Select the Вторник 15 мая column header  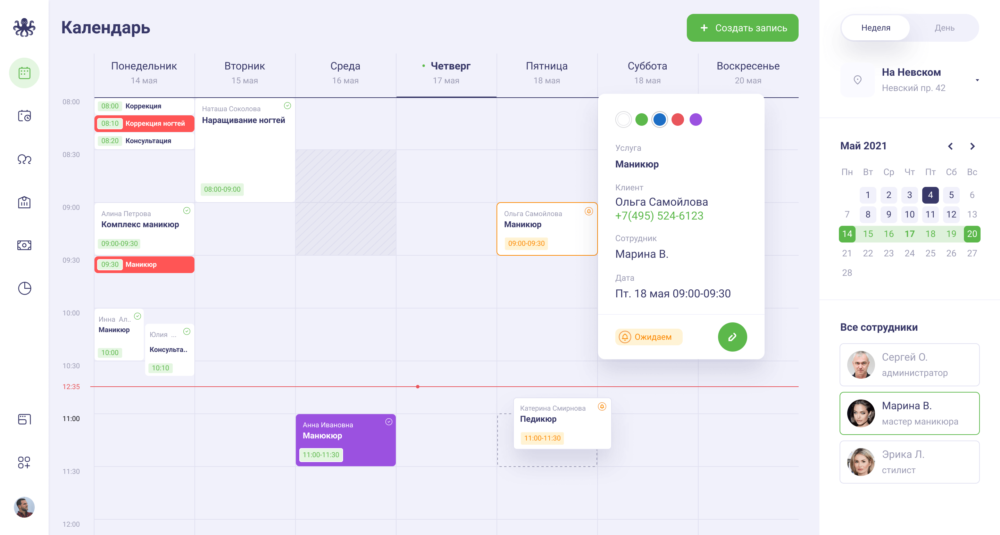(x=244, y=73)
